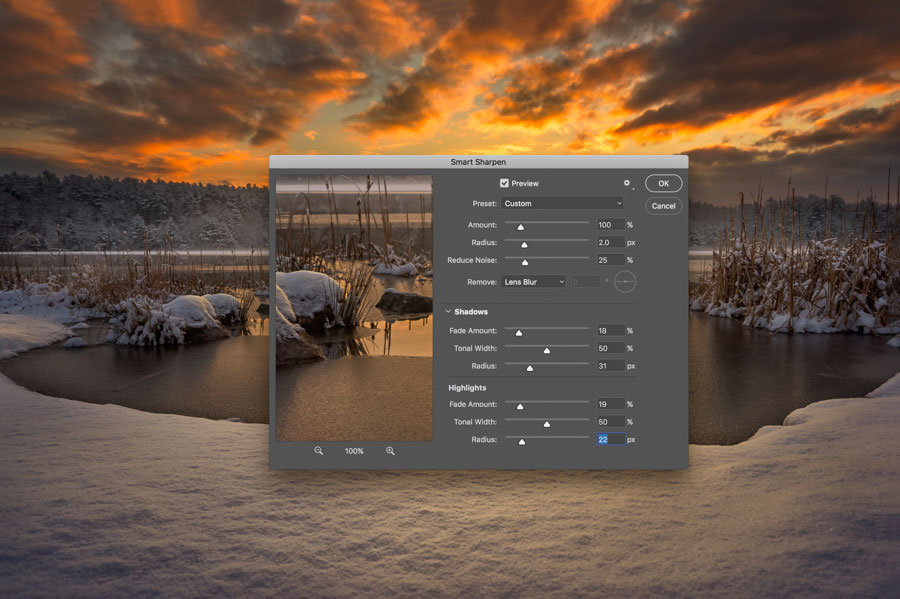Click the Shadows Fade Amount value field
Viewport: 900px width, 599px height.
tap(610, 331)
